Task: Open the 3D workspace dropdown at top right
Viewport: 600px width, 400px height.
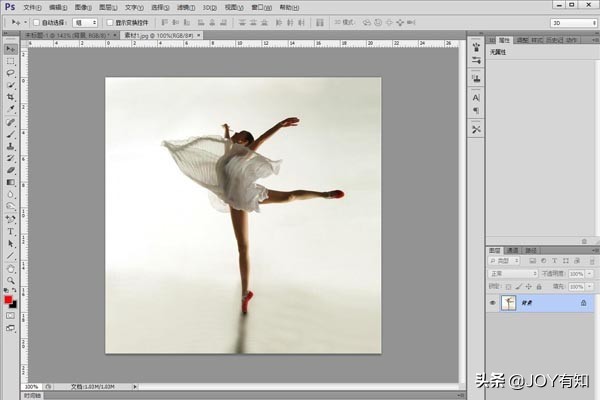Action: [x=571, y=21]
